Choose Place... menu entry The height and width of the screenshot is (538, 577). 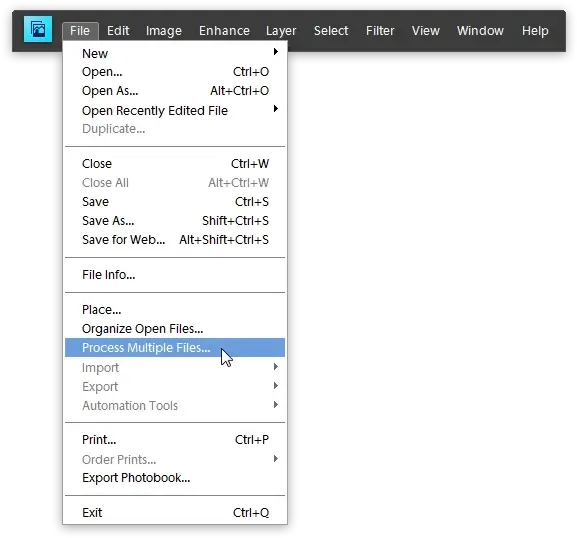[x=175, y=310]
